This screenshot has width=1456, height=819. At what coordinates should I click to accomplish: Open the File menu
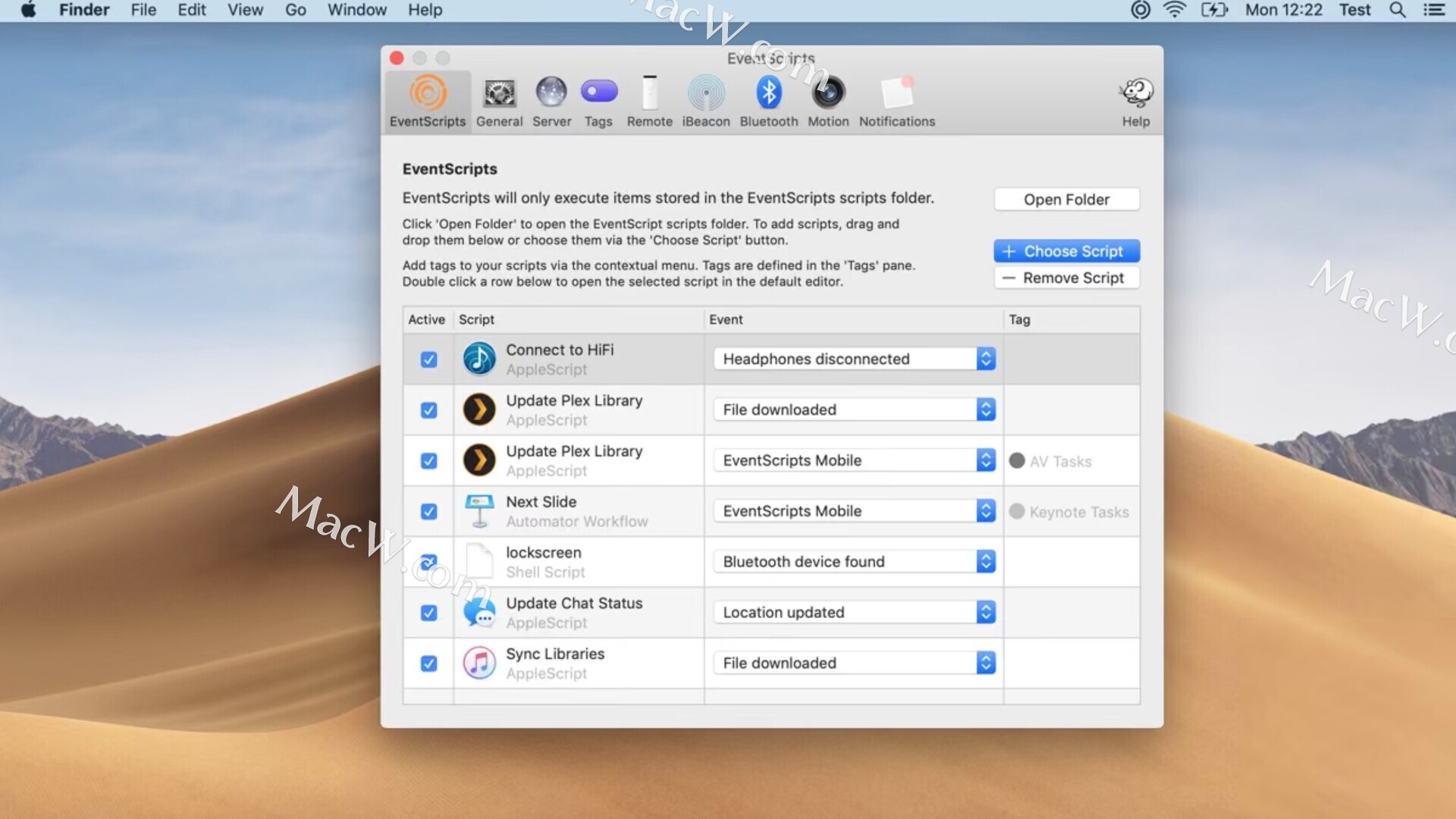[x=143, y=10]
